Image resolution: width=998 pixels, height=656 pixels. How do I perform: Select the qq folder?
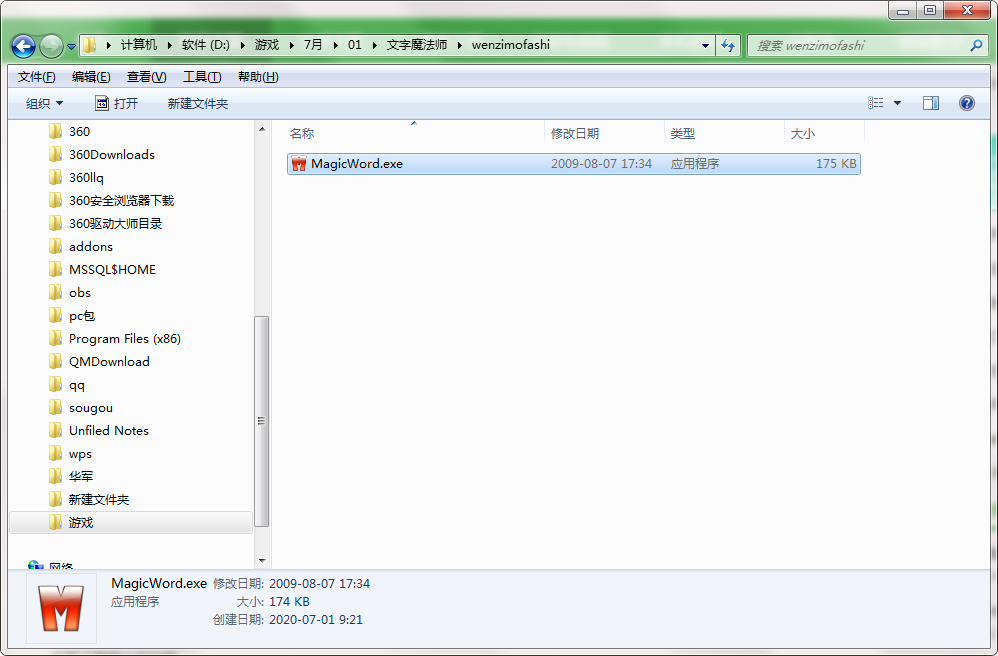pos(77,385)
